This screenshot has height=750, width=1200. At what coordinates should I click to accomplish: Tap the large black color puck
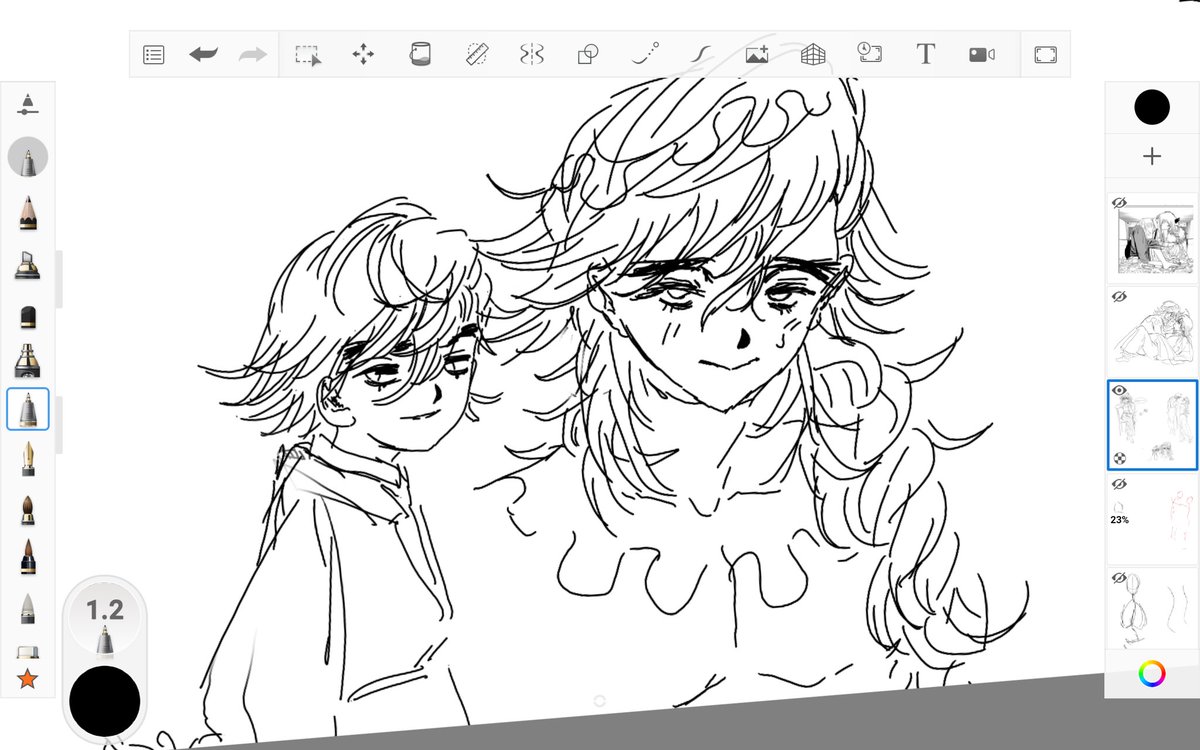(104, 702)
